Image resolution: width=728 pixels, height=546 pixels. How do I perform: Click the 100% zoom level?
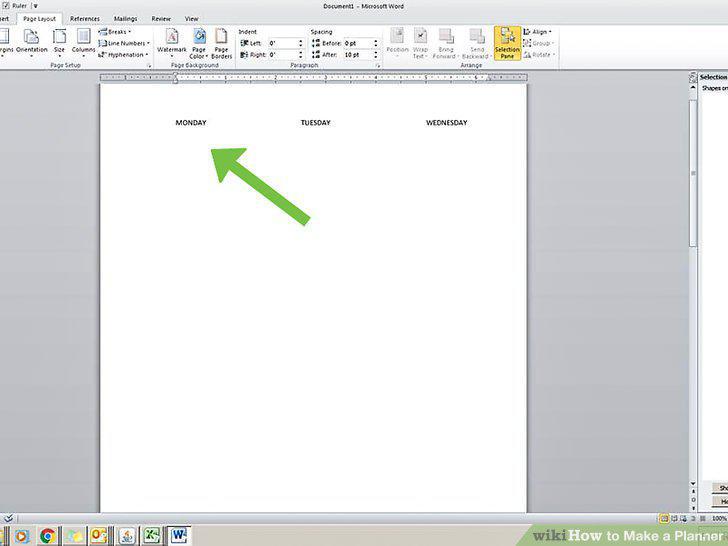click(719, 519)
